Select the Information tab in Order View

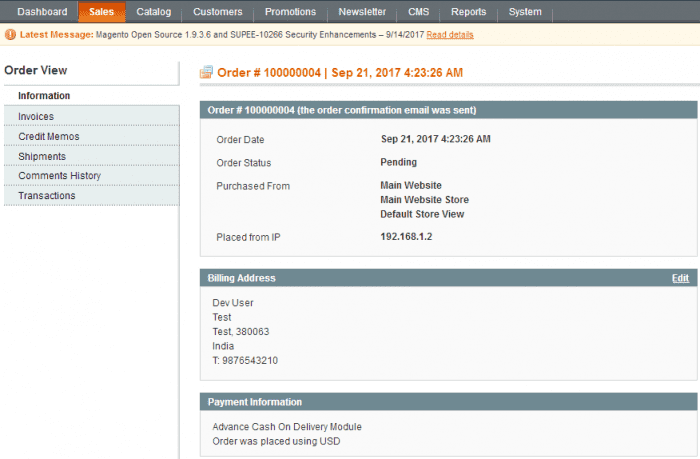(x=44, y=96)
